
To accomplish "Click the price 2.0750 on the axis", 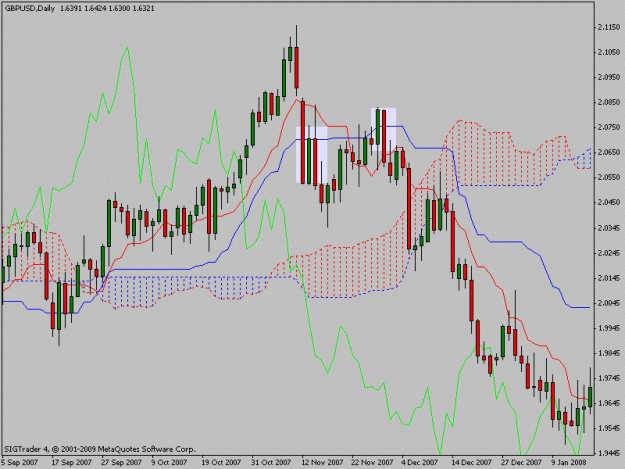I will pyautogui.click(x=609, y=128).
